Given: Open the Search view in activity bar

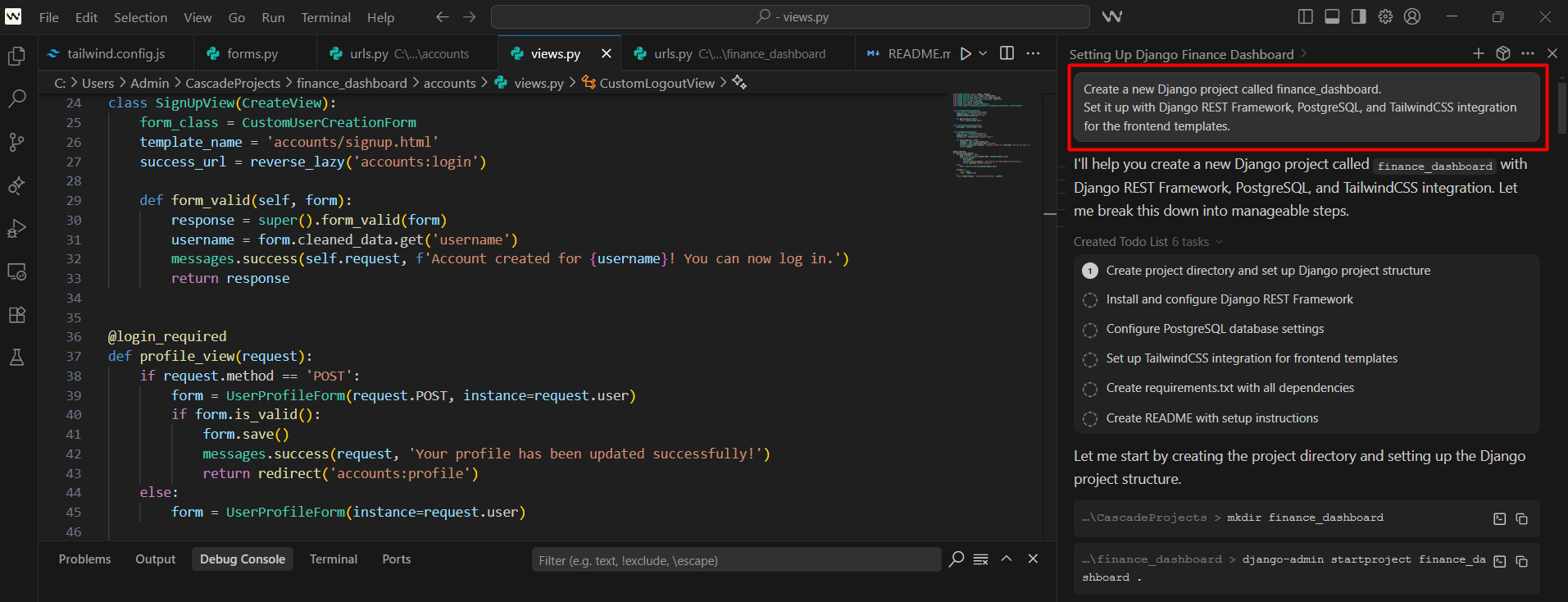Looking at the screenshot, I should (16, 98).
